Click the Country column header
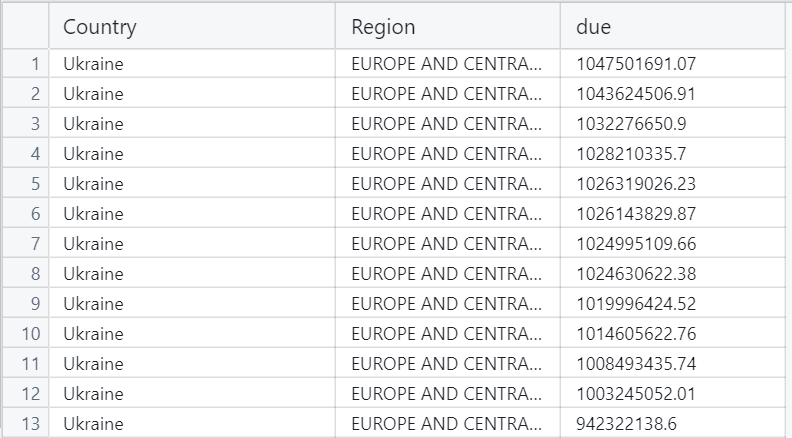 pyautogui.click(x=192, y=26)
